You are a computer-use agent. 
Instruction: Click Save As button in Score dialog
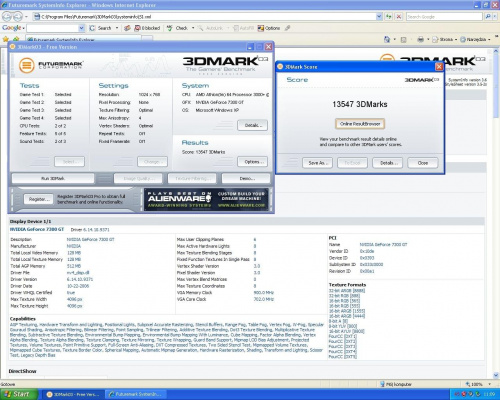tap(318, 163)
